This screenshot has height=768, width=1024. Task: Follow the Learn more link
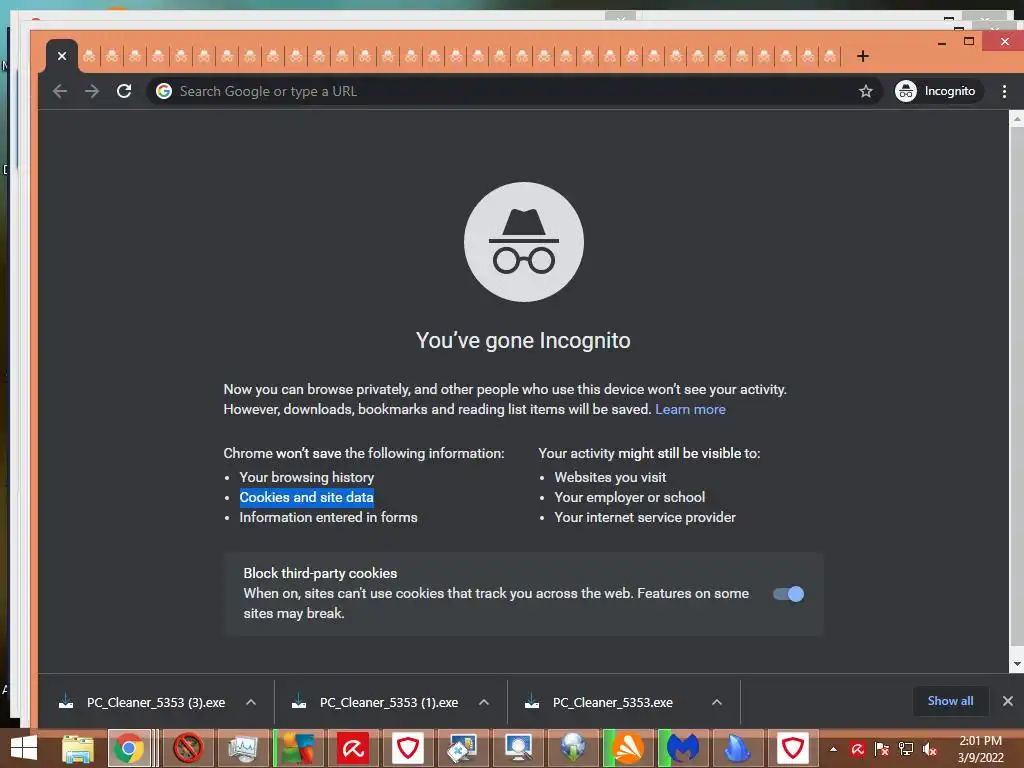point(690,409)
